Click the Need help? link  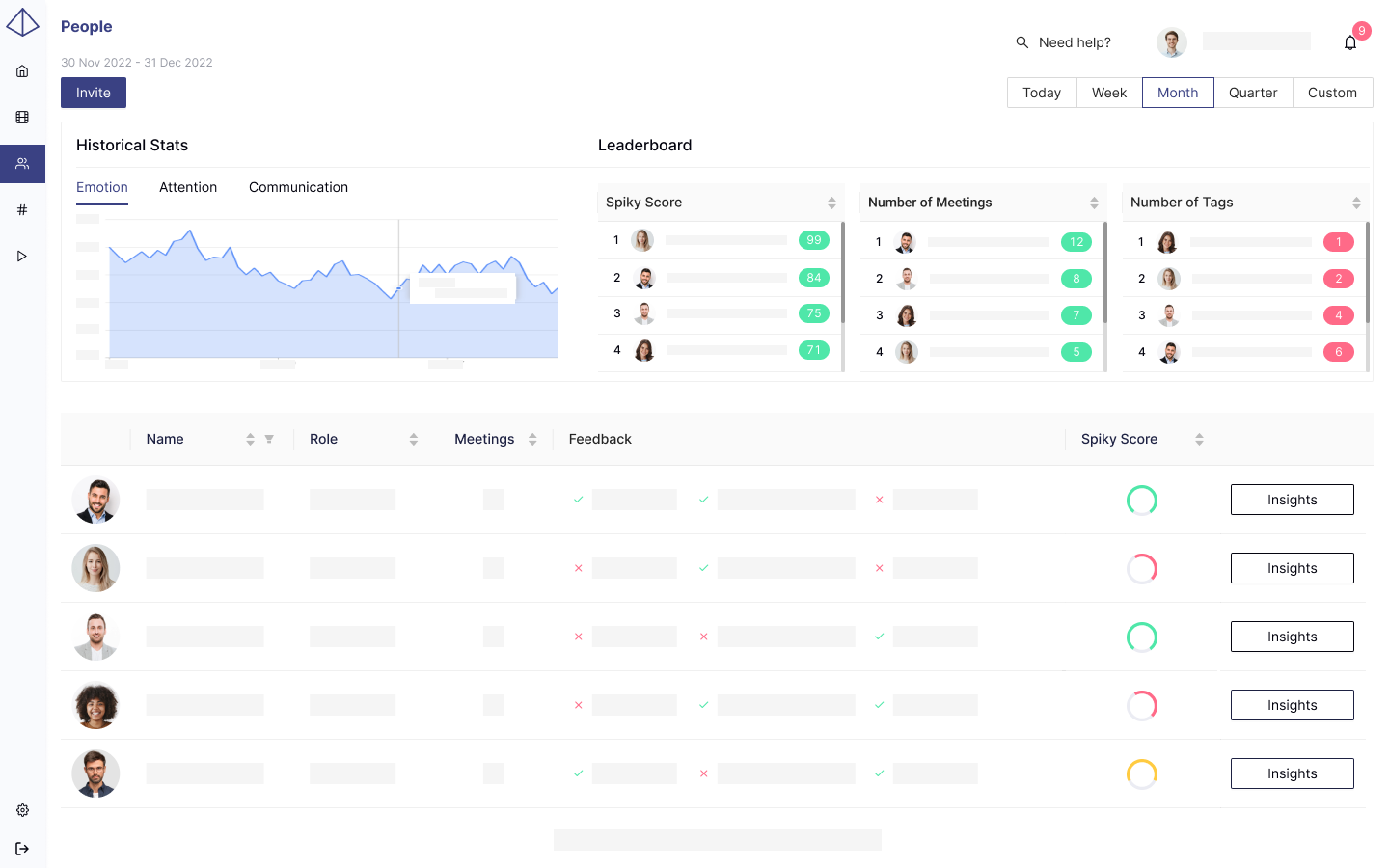click(x=1075, y=42)
